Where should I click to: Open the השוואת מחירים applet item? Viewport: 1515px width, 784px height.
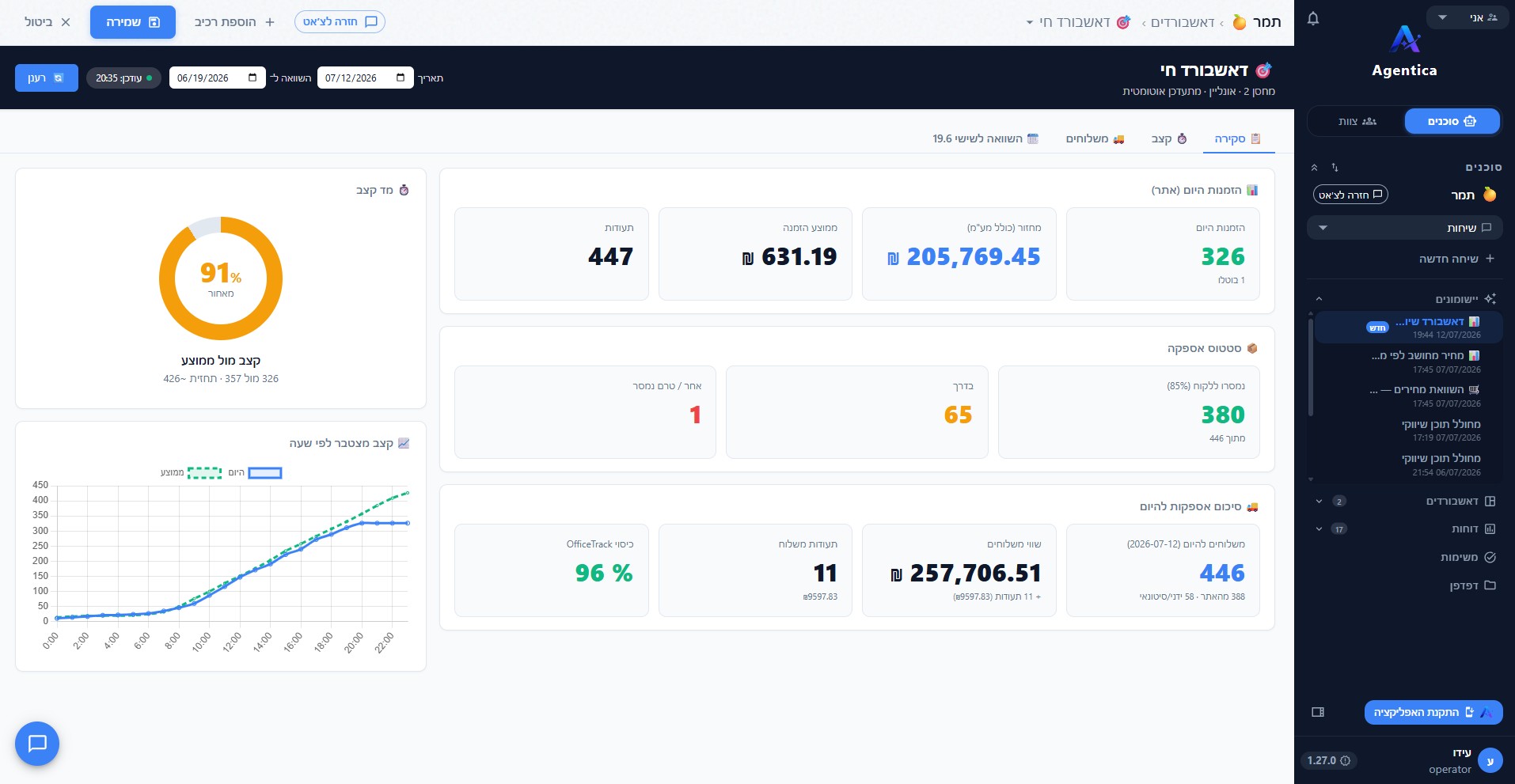1407,396
